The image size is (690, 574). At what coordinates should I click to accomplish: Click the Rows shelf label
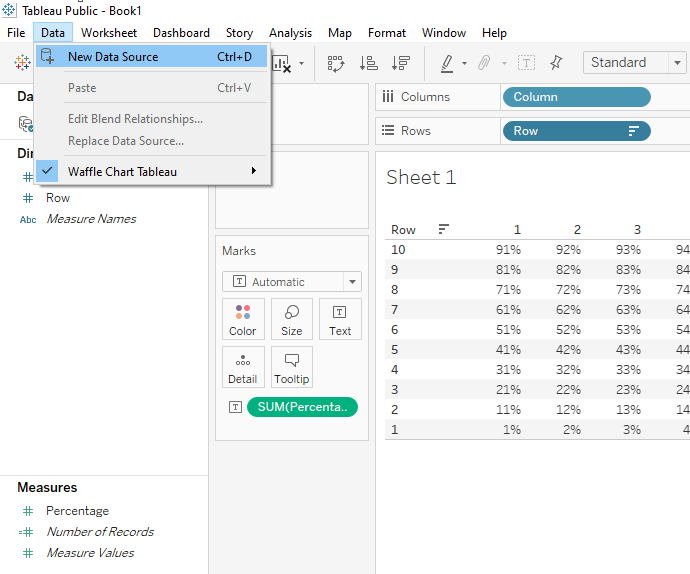coord(415,131)
